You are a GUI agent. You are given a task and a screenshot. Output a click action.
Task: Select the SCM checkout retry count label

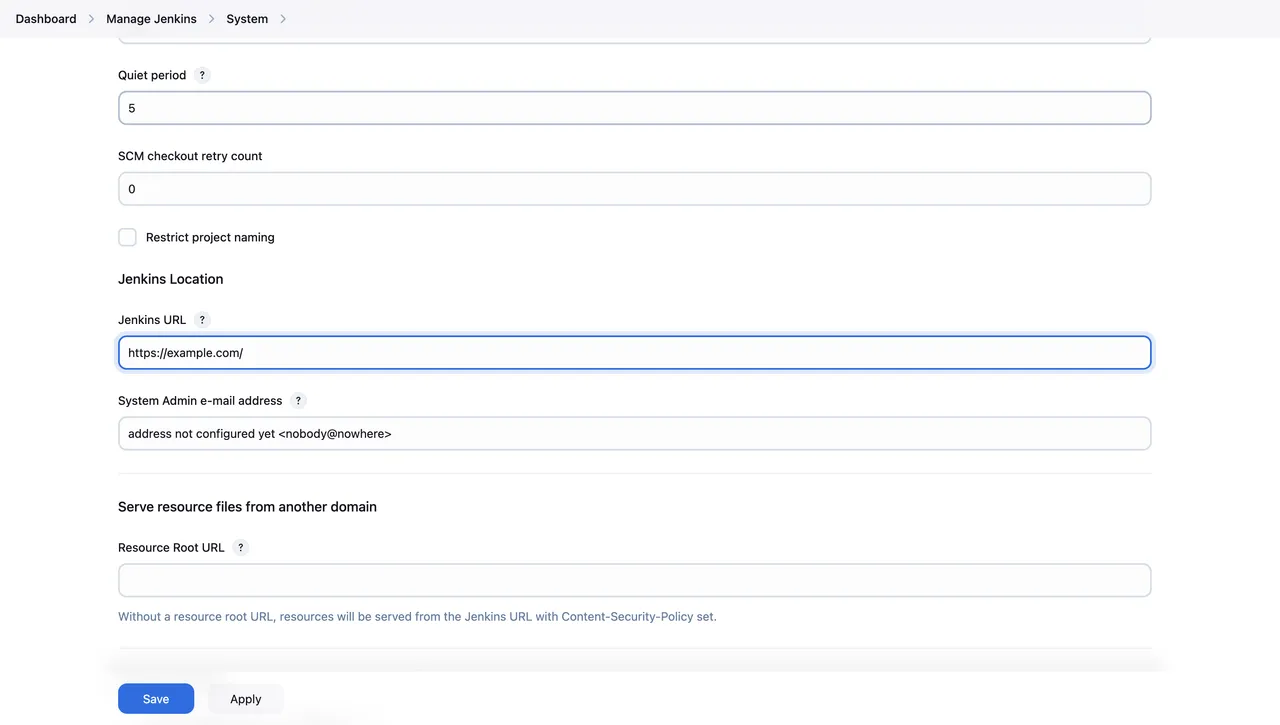click(190, 156)
